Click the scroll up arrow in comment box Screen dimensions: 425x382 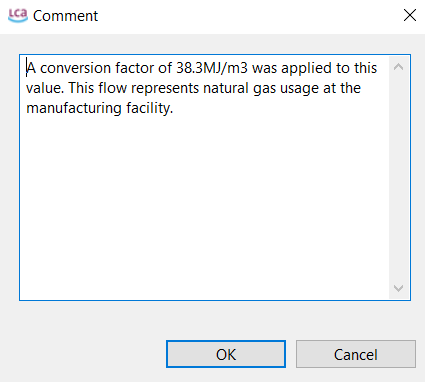coord(398,67)
